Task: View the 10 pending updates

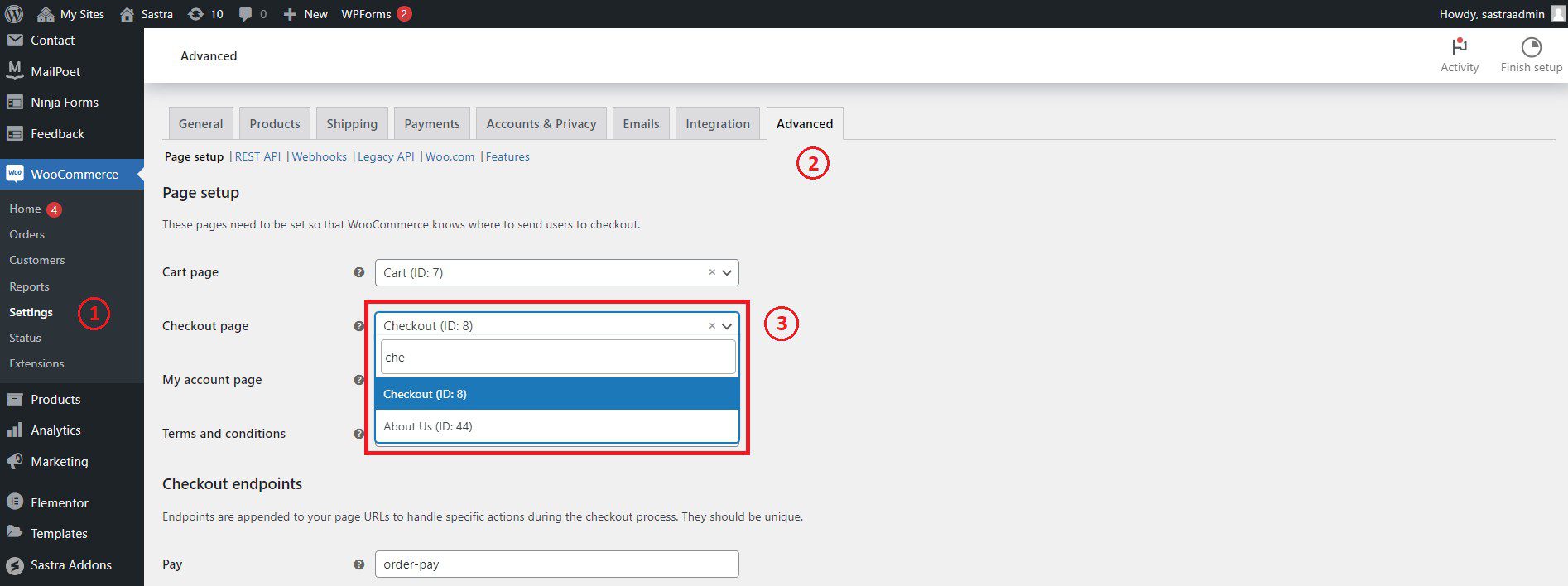Action: coord(205,14)
